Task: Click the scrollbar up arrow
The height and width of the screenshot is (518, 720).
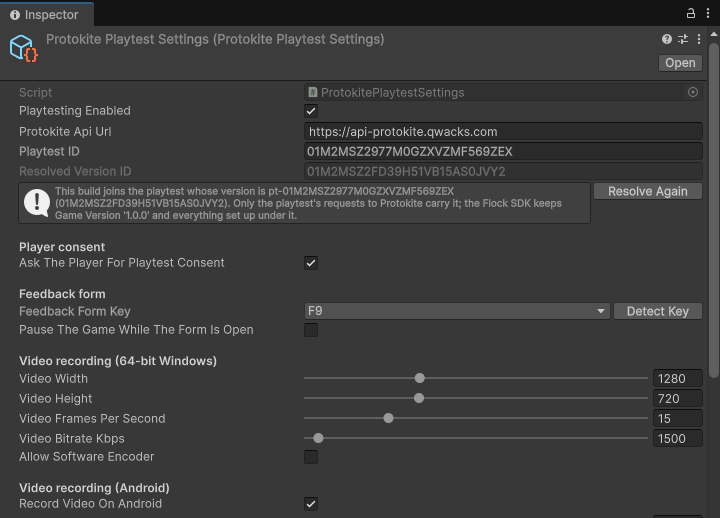Action: 714,34
